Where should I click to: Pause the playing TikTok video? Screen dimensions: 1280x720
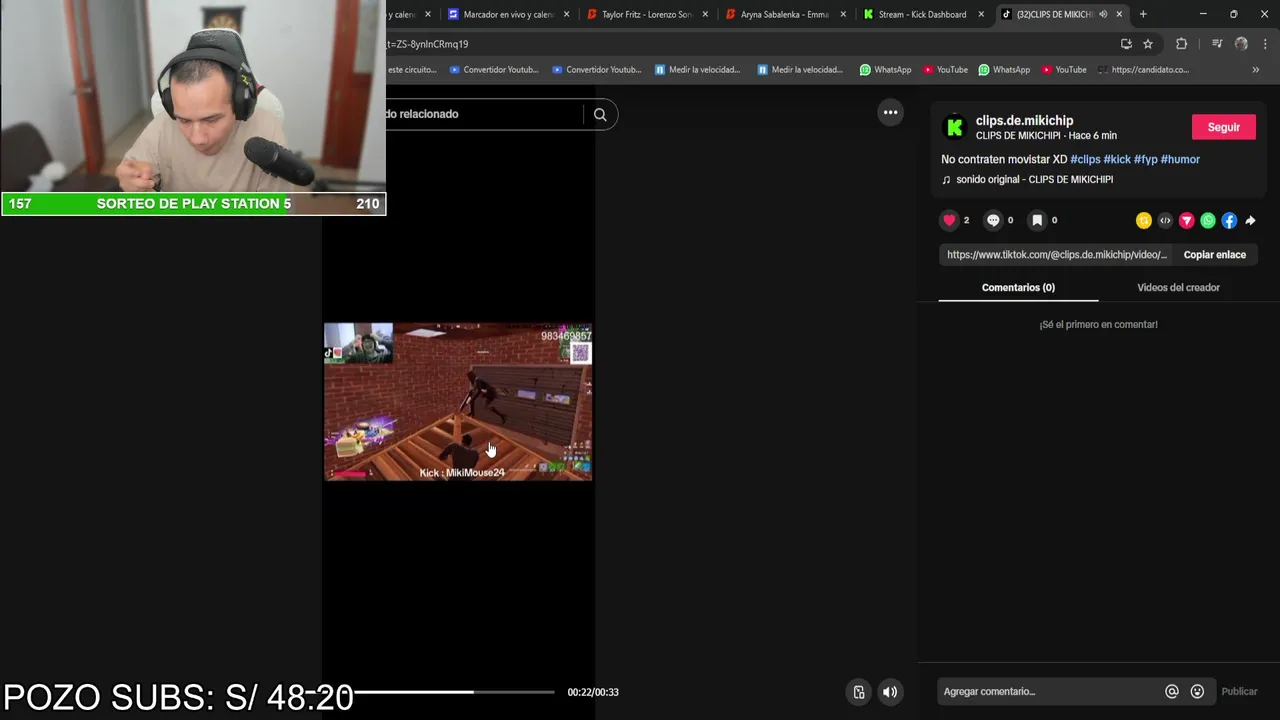(458, 402)
